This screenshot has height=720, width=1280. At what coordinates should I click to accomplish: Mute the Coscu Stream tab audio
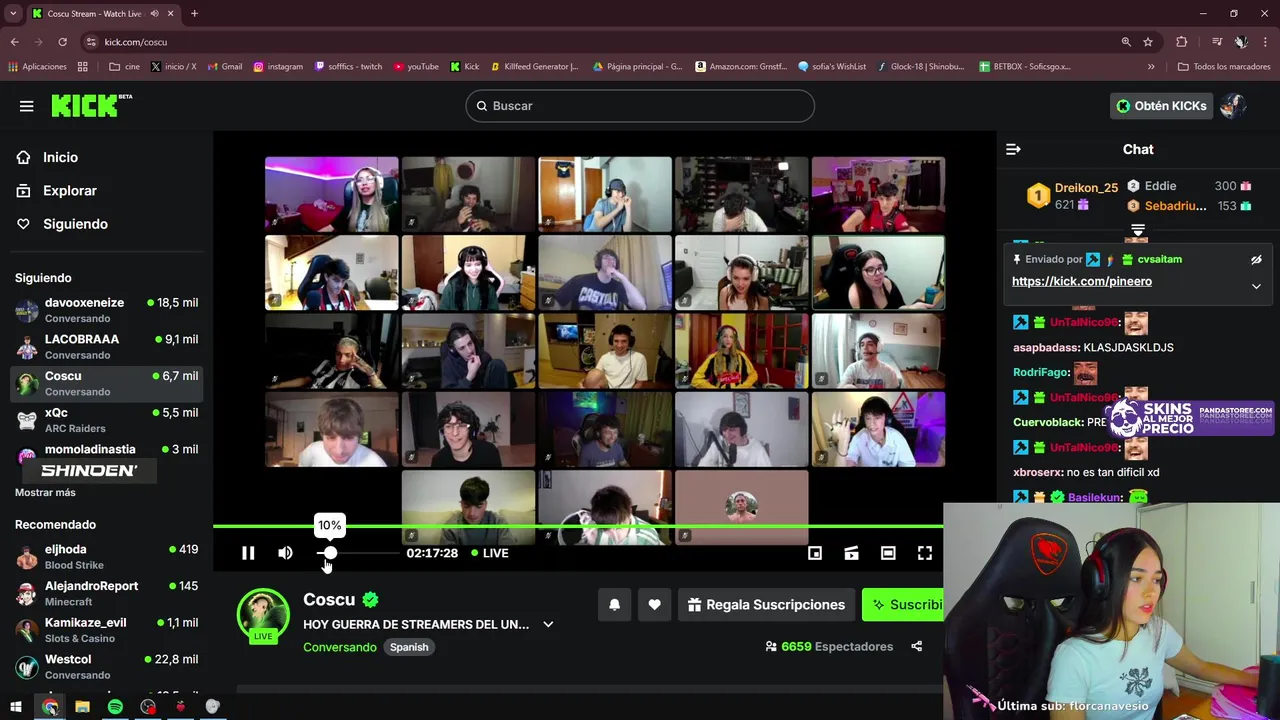[x=154, y=14]
